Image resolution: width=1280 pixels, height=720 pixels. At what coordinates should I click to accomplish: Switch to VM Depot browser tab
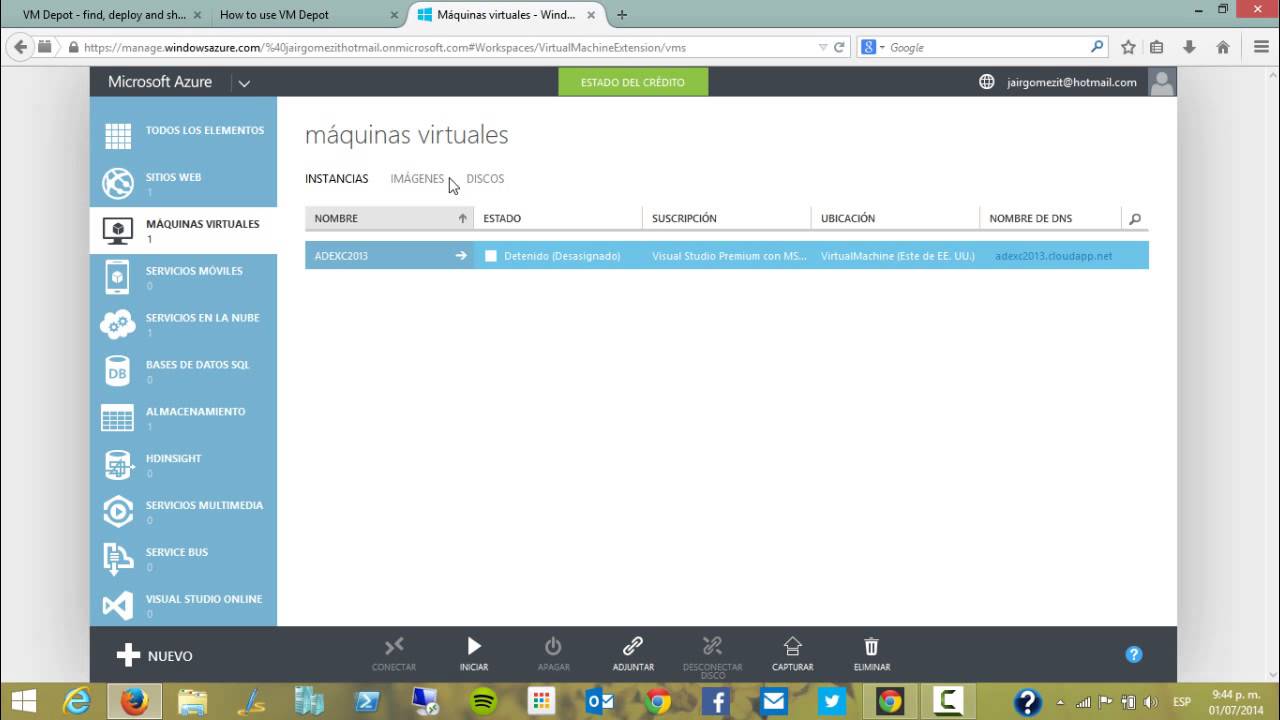pyautogui.click(x=103, y=15)
